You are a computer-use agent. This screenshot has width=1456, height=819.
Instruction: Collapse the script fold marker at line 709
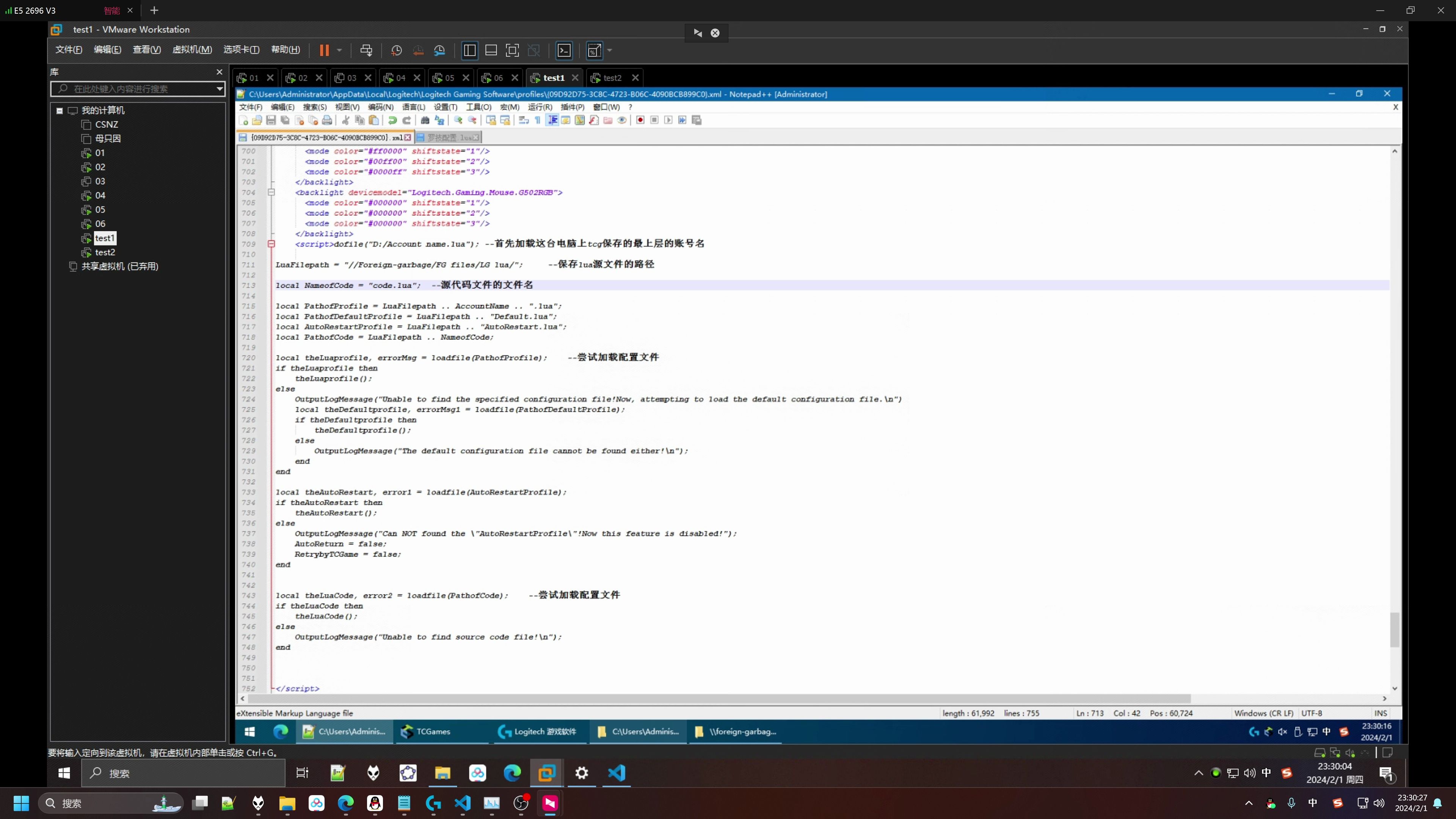pyautogui.click(x=271, y=244)
